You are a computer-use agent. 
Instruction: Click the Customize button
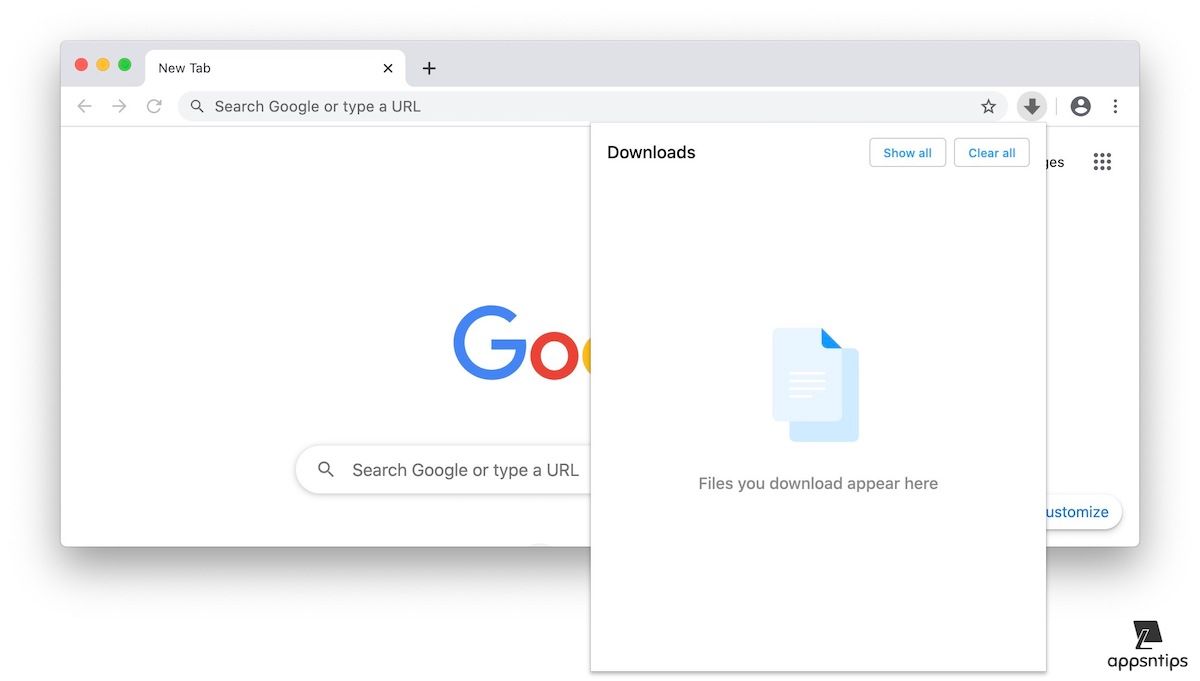[1080, 512]
